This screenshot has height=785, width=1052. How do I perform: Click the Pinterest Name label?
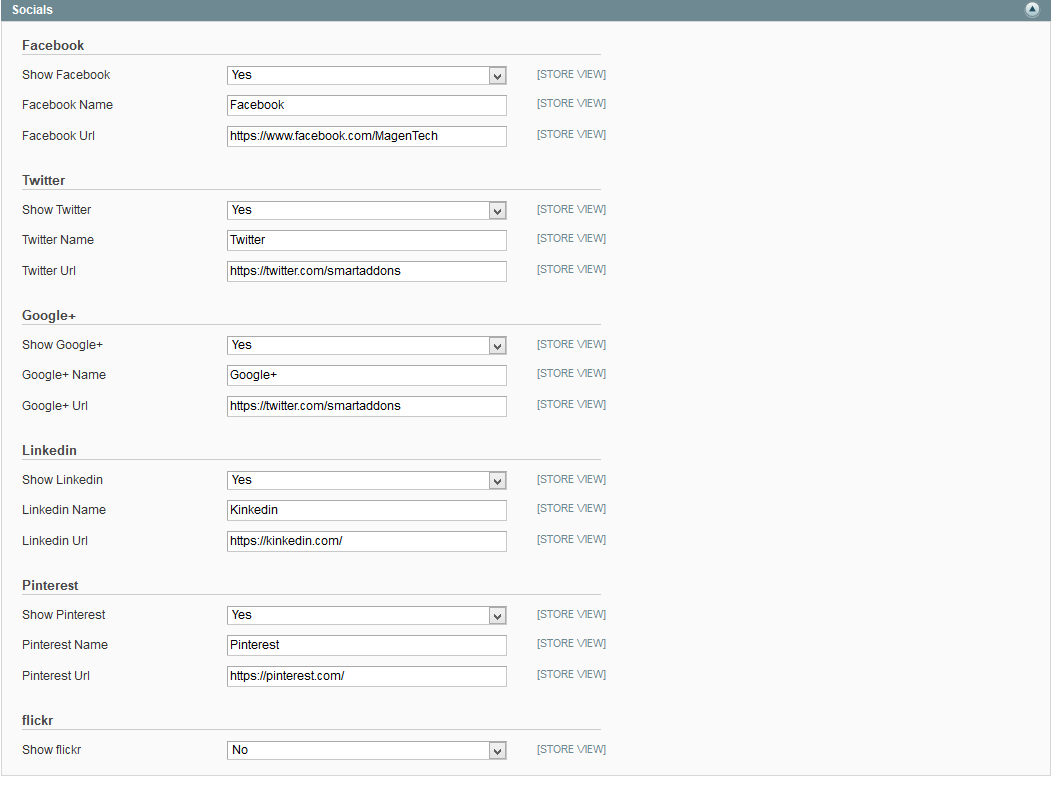pyautogui.click(x=65, y=644)
